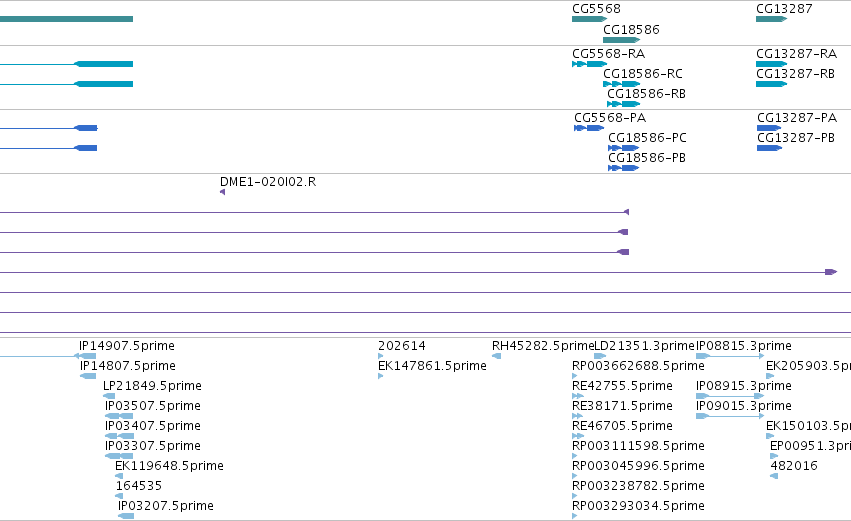The image size is (851, 521).
Task: Select the CG5568-RA transcript glyph
Action: pos(589,64)
